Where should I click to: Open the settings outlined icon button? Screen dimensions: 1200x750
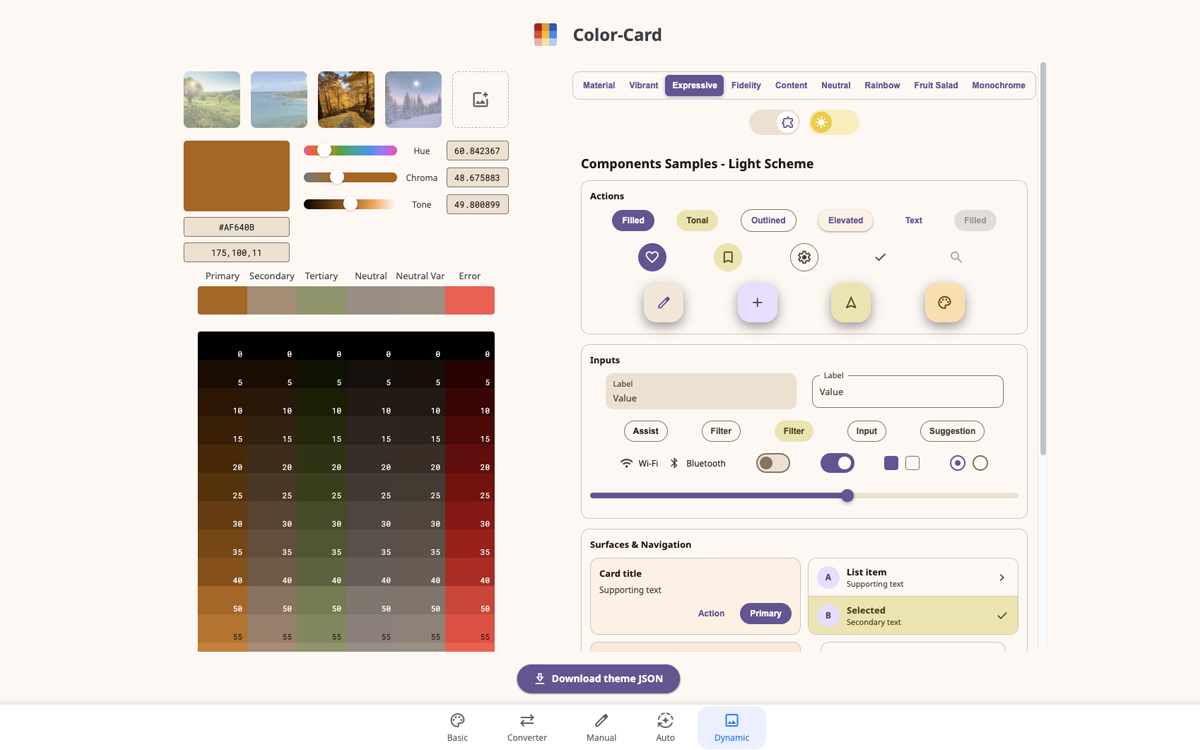pos(804,257)
